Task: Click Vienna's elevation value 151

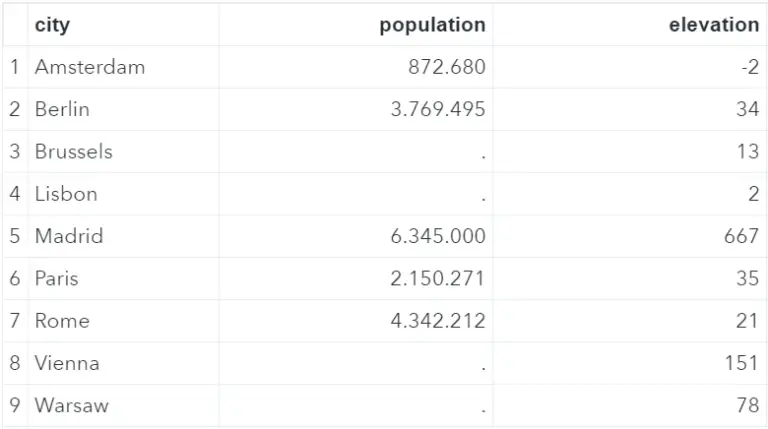Action: 742,363
